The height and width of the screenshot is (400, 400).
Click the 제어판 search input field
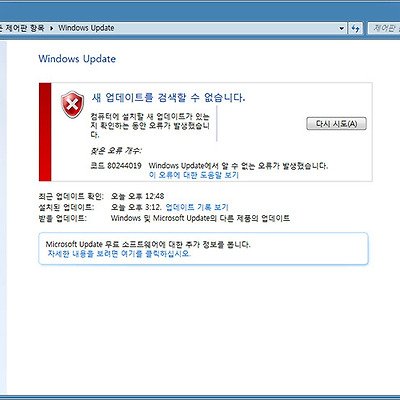(384, 28)
